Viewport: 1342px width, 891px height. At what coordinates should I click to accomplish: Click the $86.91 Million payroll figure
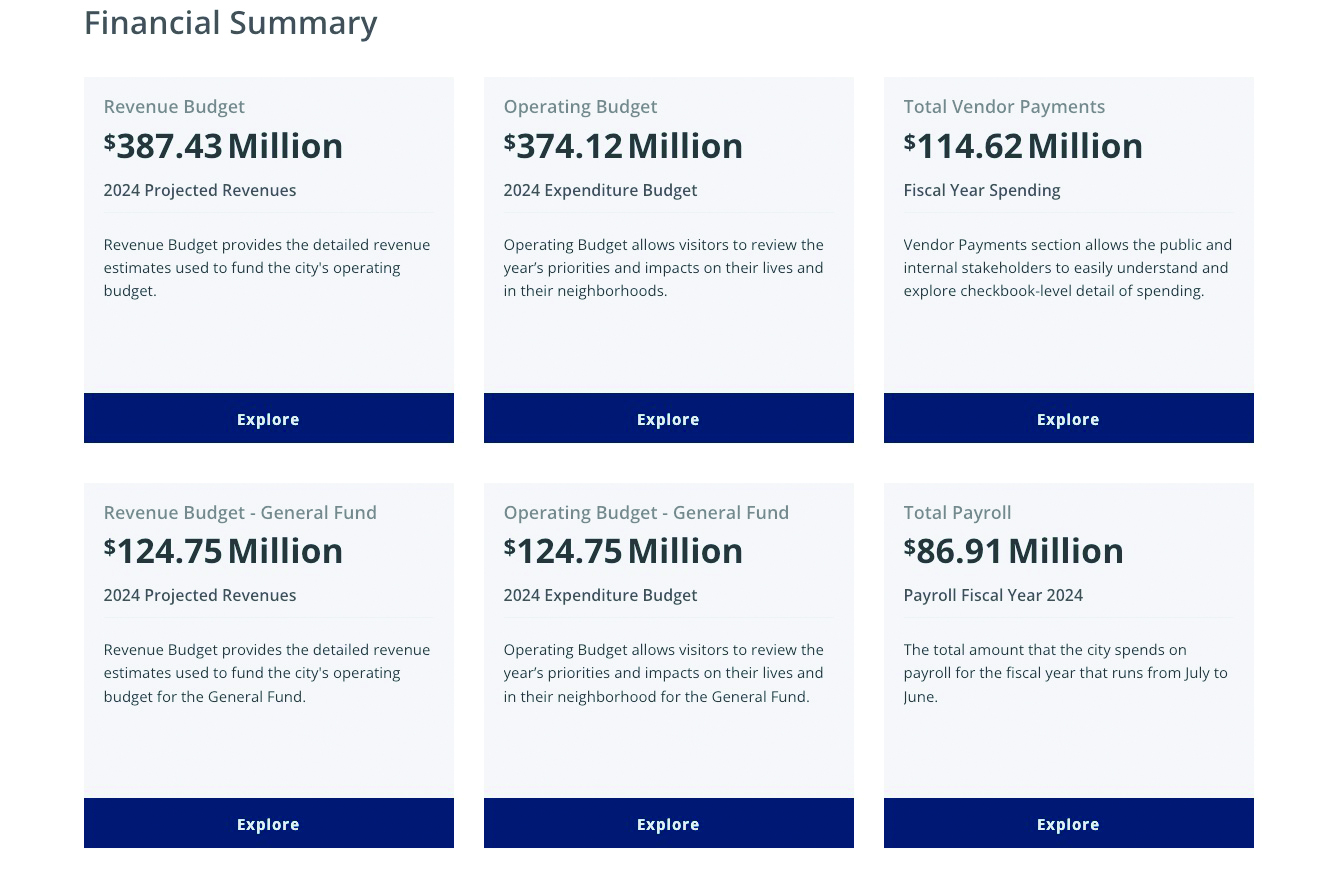click(x=1013, y=550)
